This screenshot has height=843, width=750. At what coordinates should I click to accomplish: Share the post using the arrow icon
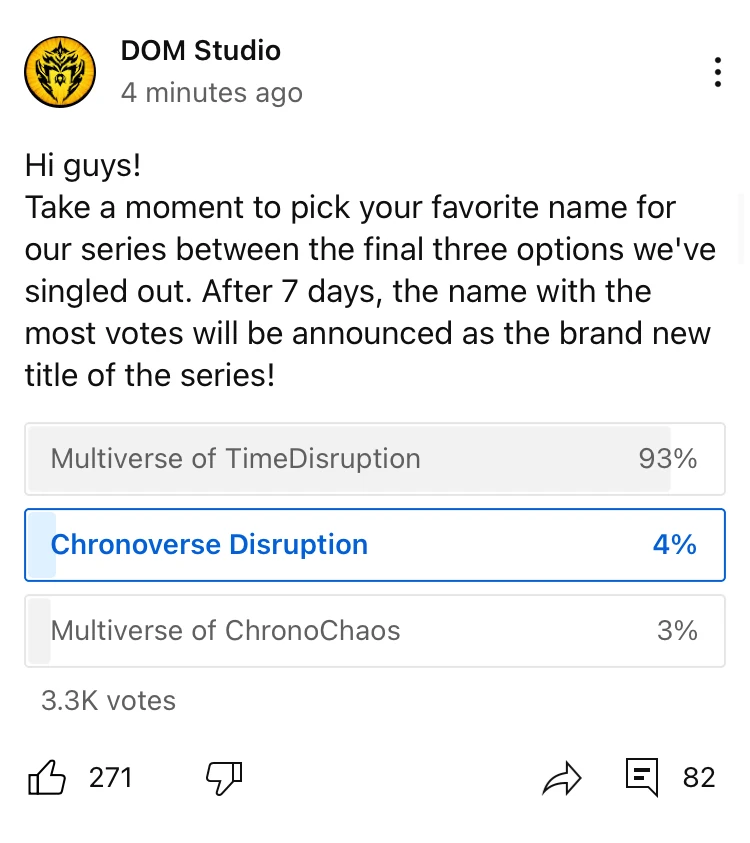pos(561,777)
